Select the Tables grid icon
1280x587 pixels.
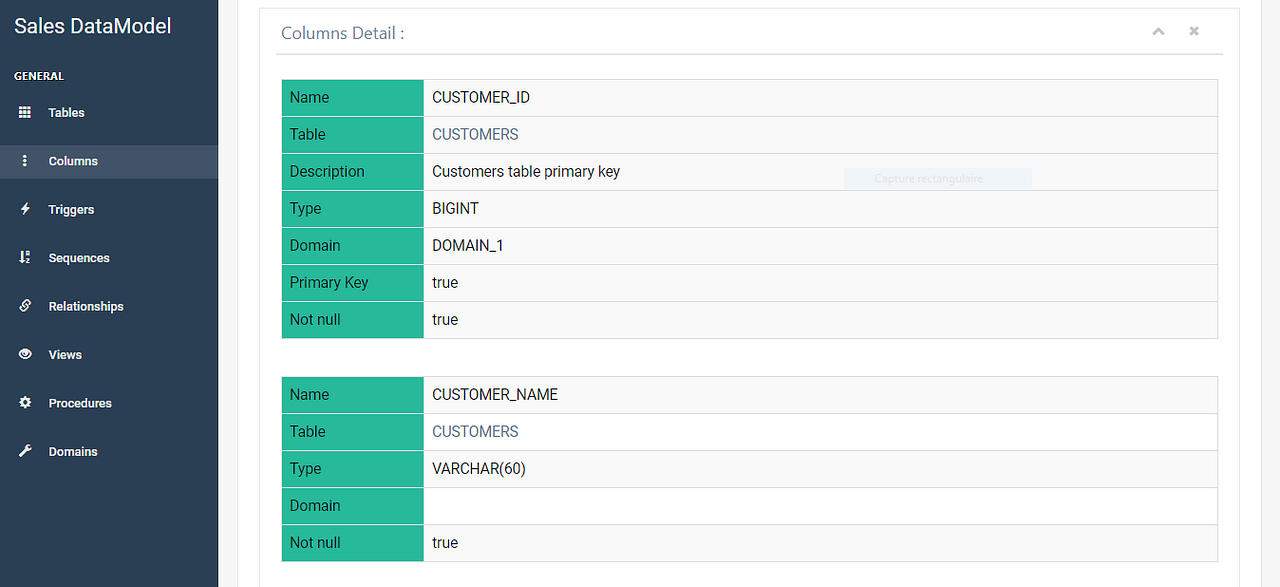[x=24, y=112]
